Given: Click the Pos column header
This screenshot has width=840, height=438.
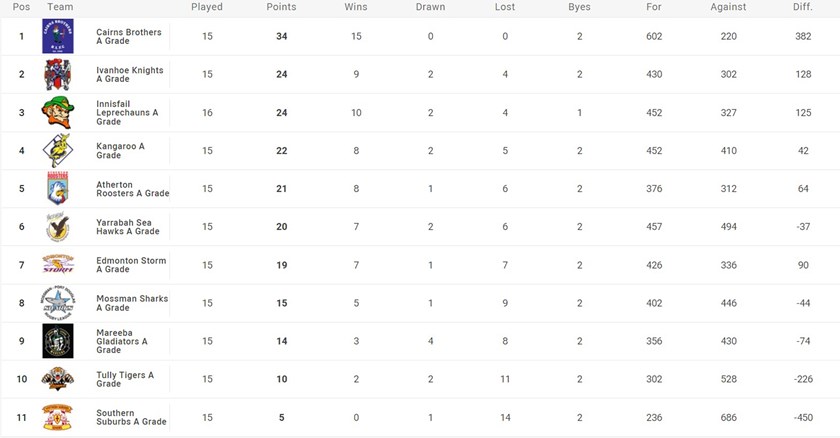Looking at the screenshot, I should pyautogui.click(x=21, y=7).
